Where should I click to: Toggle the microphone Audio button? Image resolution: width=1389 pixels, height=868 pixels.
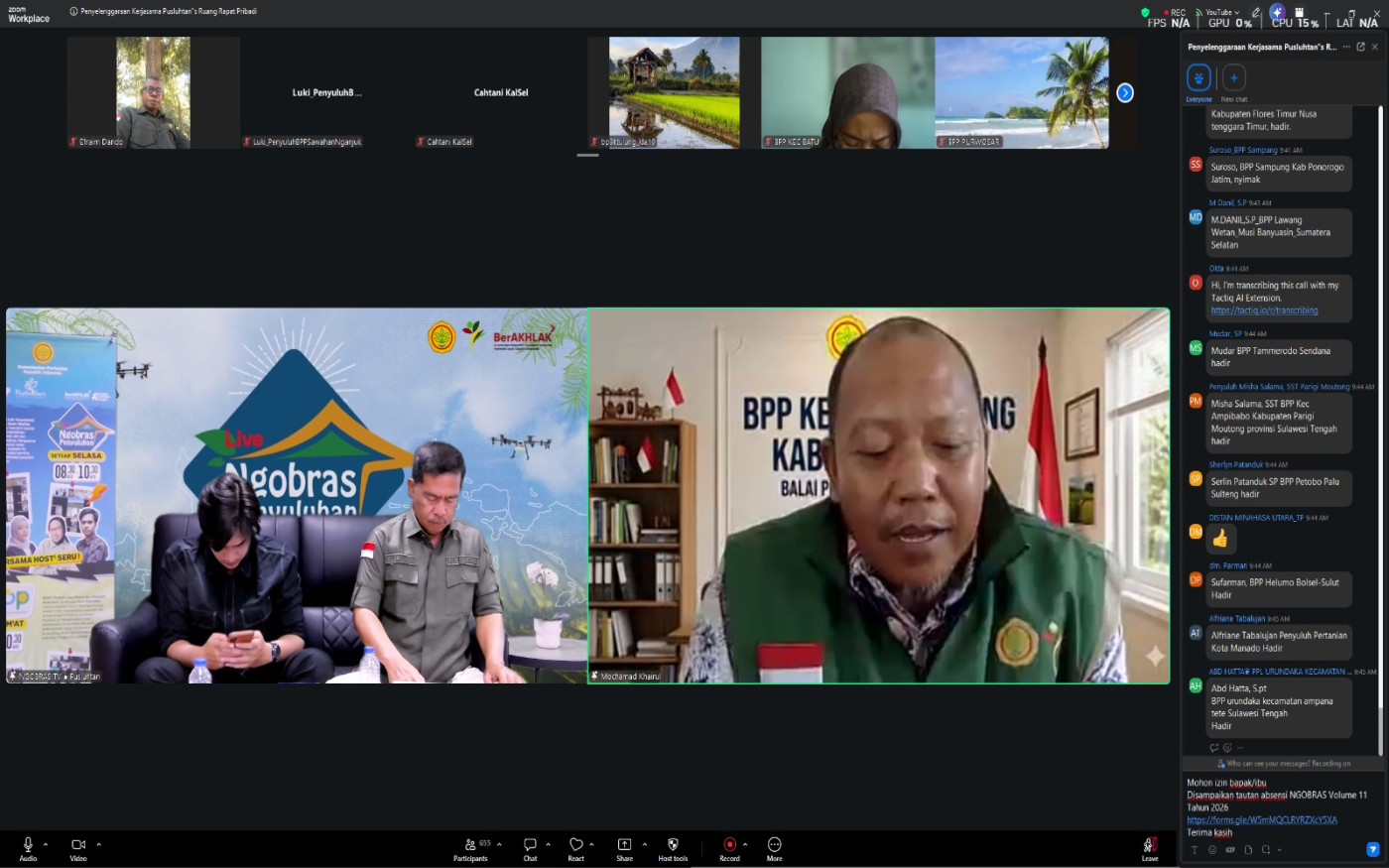point(28,845)
